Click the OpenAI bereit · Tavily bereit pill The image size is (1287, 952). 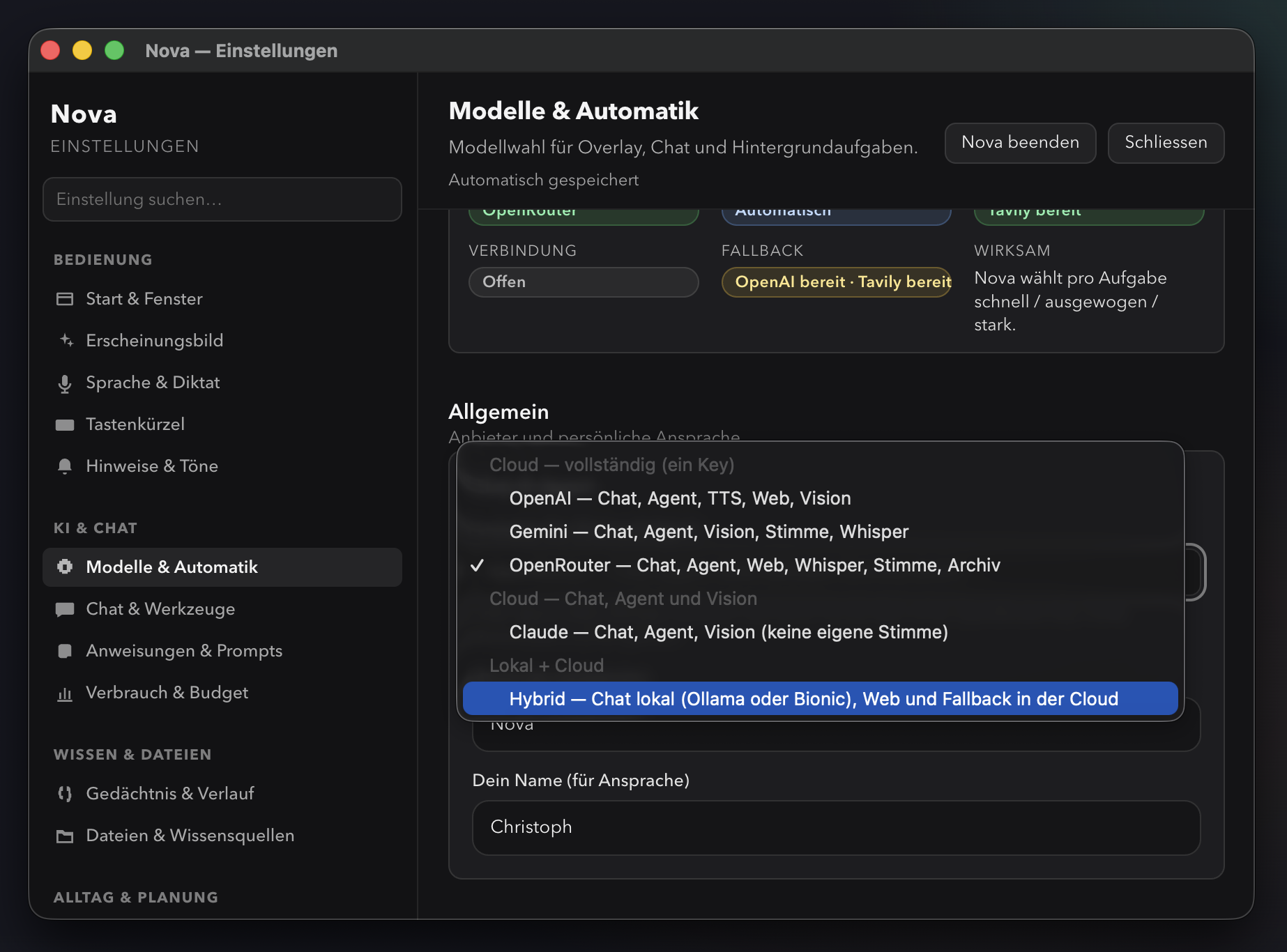click(837, 282)
